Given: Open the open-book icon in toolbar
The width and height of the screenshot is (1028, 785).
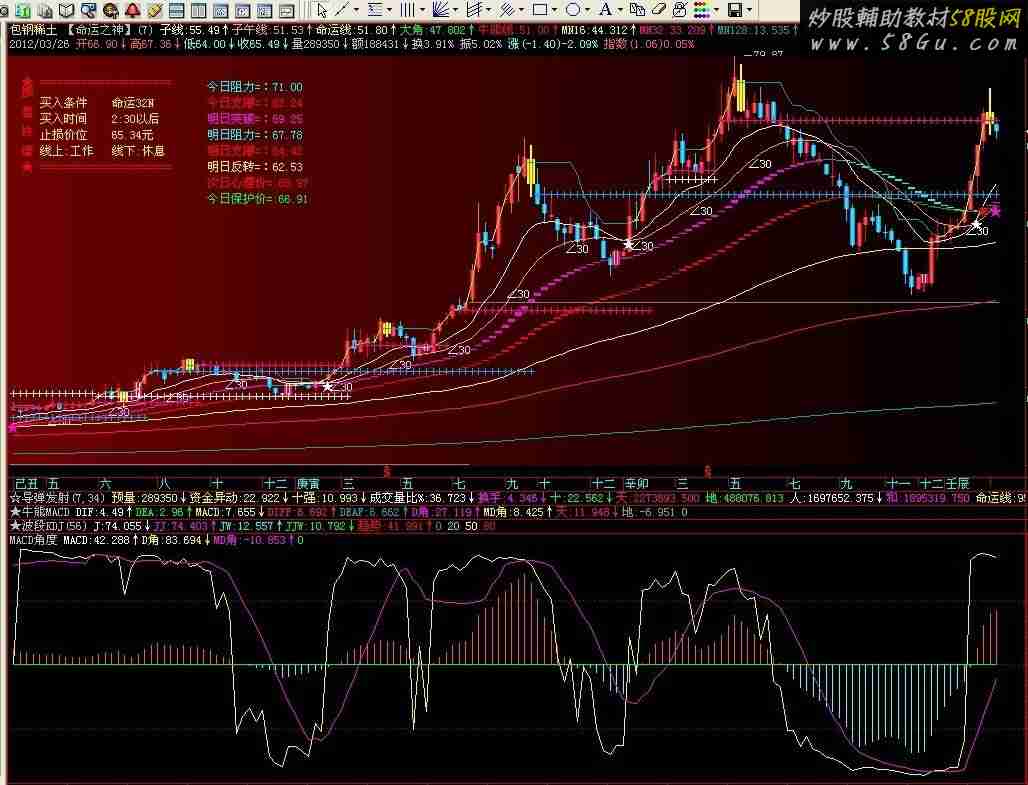Looking at the screenshot, I should tap(66, 10).
